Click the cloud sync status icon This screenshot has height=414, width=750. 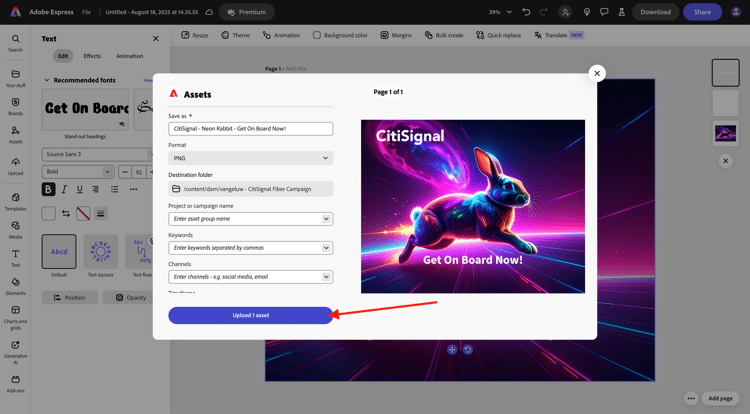[x=209, y=12]
